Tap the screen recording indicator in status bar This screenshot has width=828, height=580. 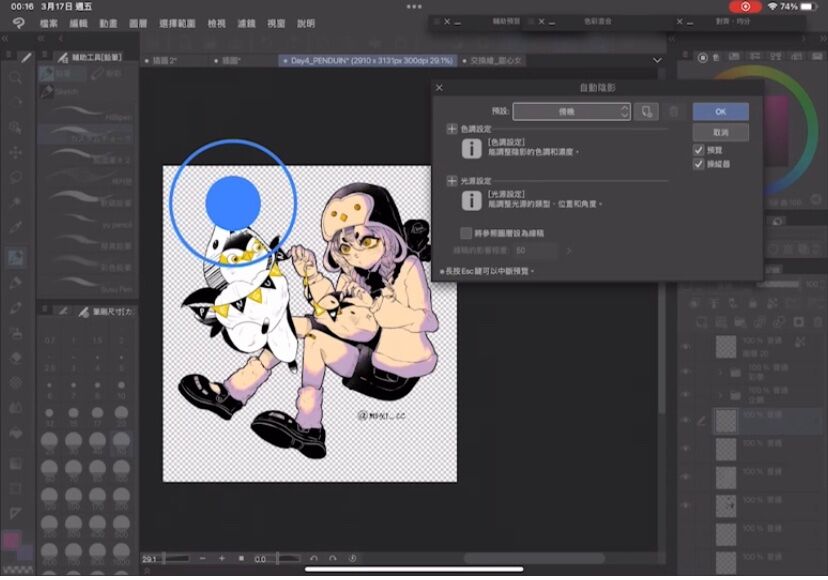[x=745, y=6]
